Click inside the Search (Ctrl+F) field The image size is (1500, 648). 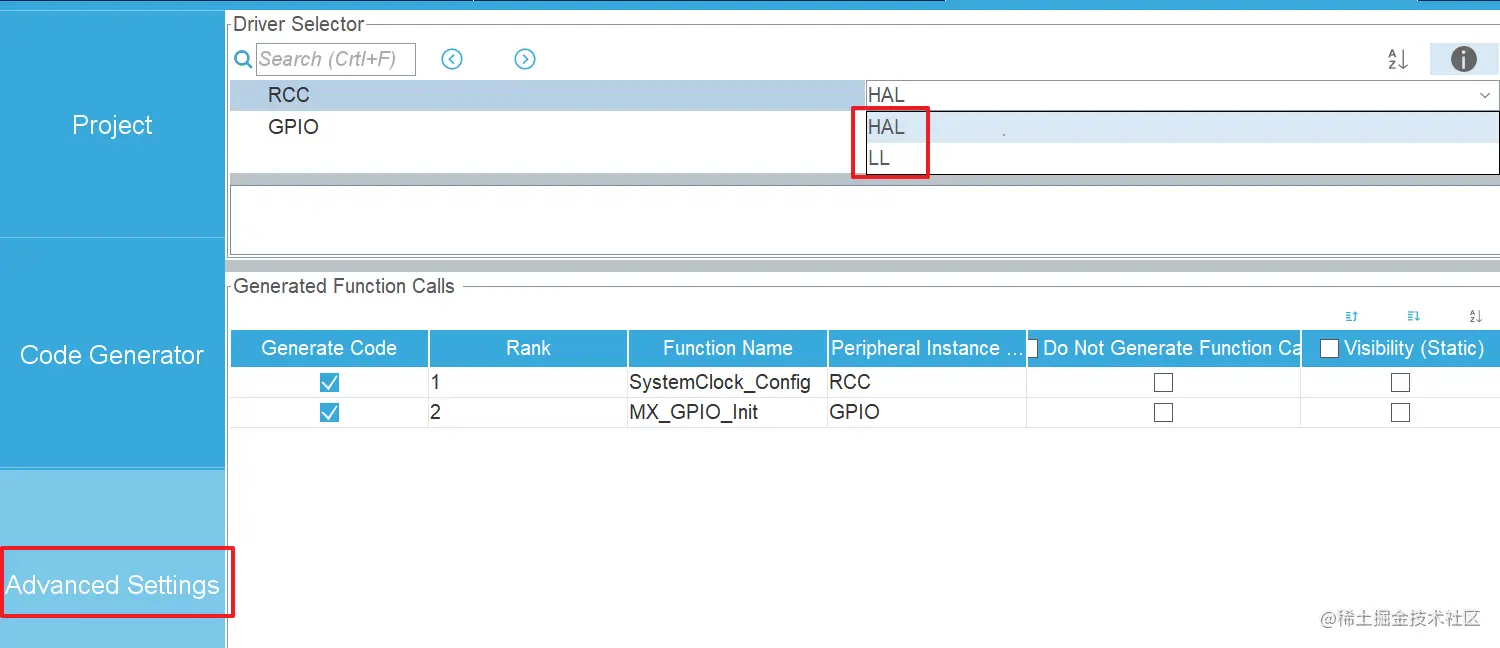(335, 59)
